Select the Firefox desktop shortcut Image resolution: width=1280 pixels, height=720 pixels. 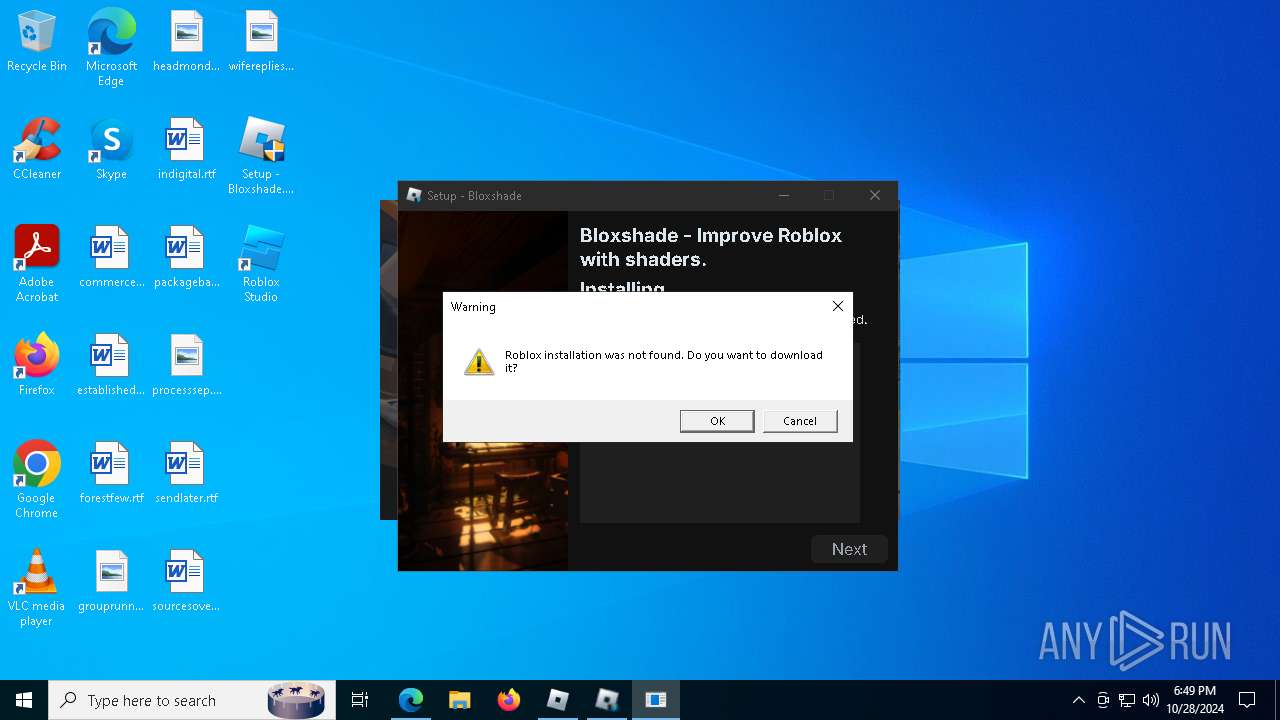point(37,366)
